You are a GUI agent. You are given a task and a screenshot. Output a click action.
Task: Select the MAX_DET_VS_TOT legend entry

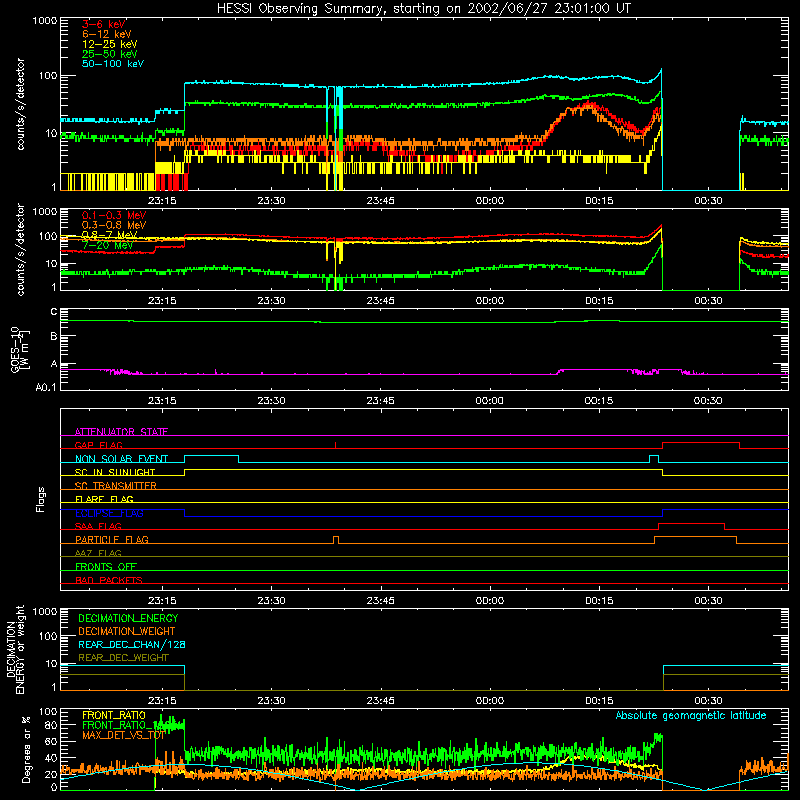point(123,735)
